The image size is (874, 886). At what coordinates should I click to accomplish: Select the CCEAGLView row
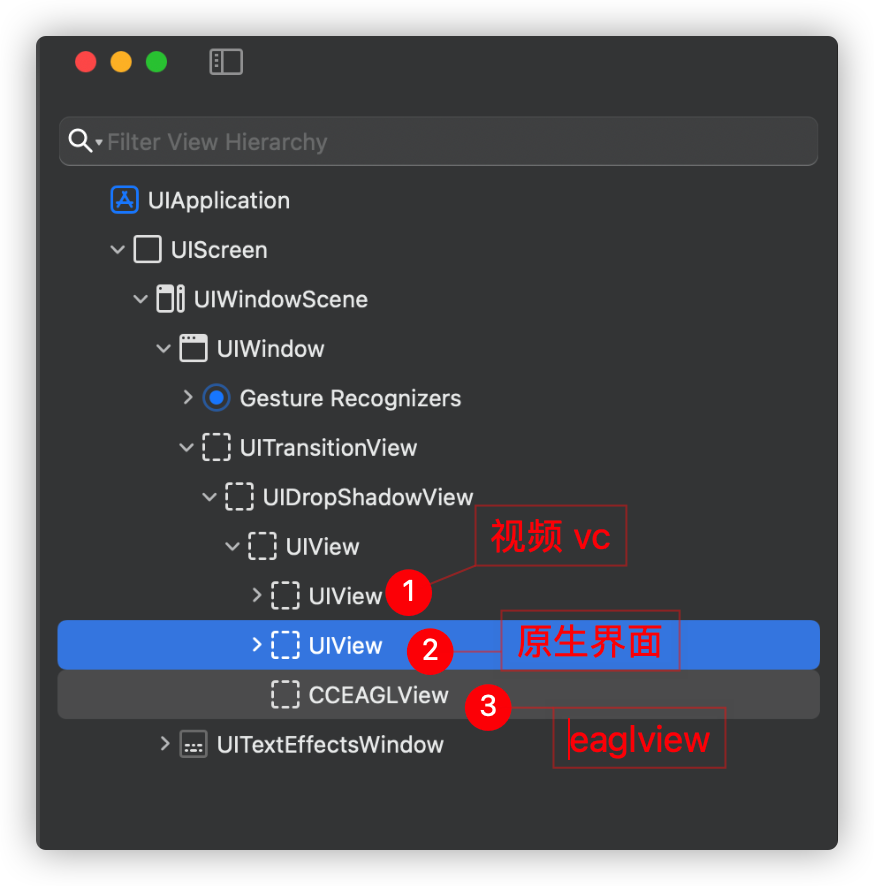[x=378, y=695]
